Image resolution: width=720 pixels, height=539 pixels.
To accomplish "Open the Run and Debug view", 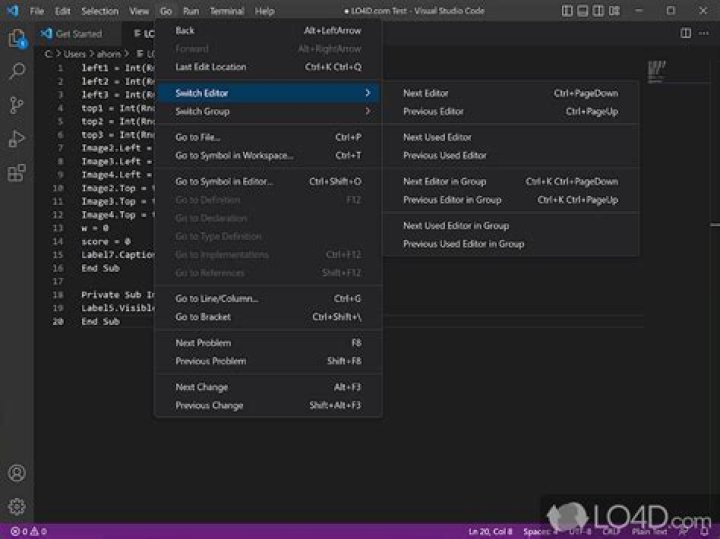I will point(17,139).
